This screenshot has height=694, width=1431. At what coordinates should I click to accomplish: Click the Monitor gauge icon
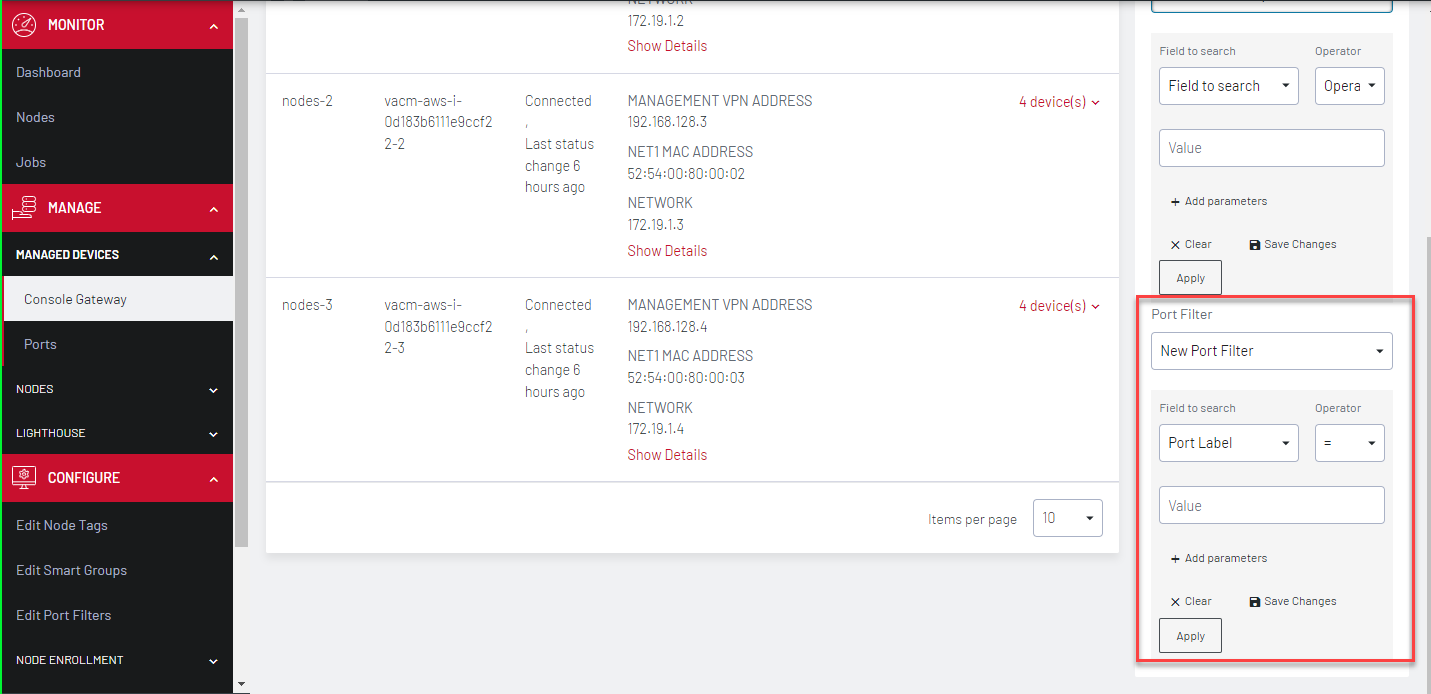[24, 25]
